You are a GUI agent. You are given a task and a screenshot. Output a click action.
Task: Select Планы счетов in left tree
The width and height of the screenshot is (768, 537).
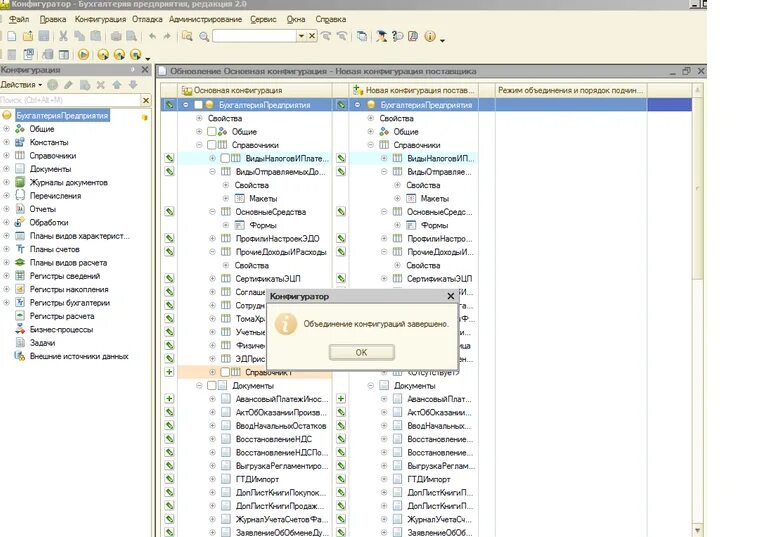54,249
